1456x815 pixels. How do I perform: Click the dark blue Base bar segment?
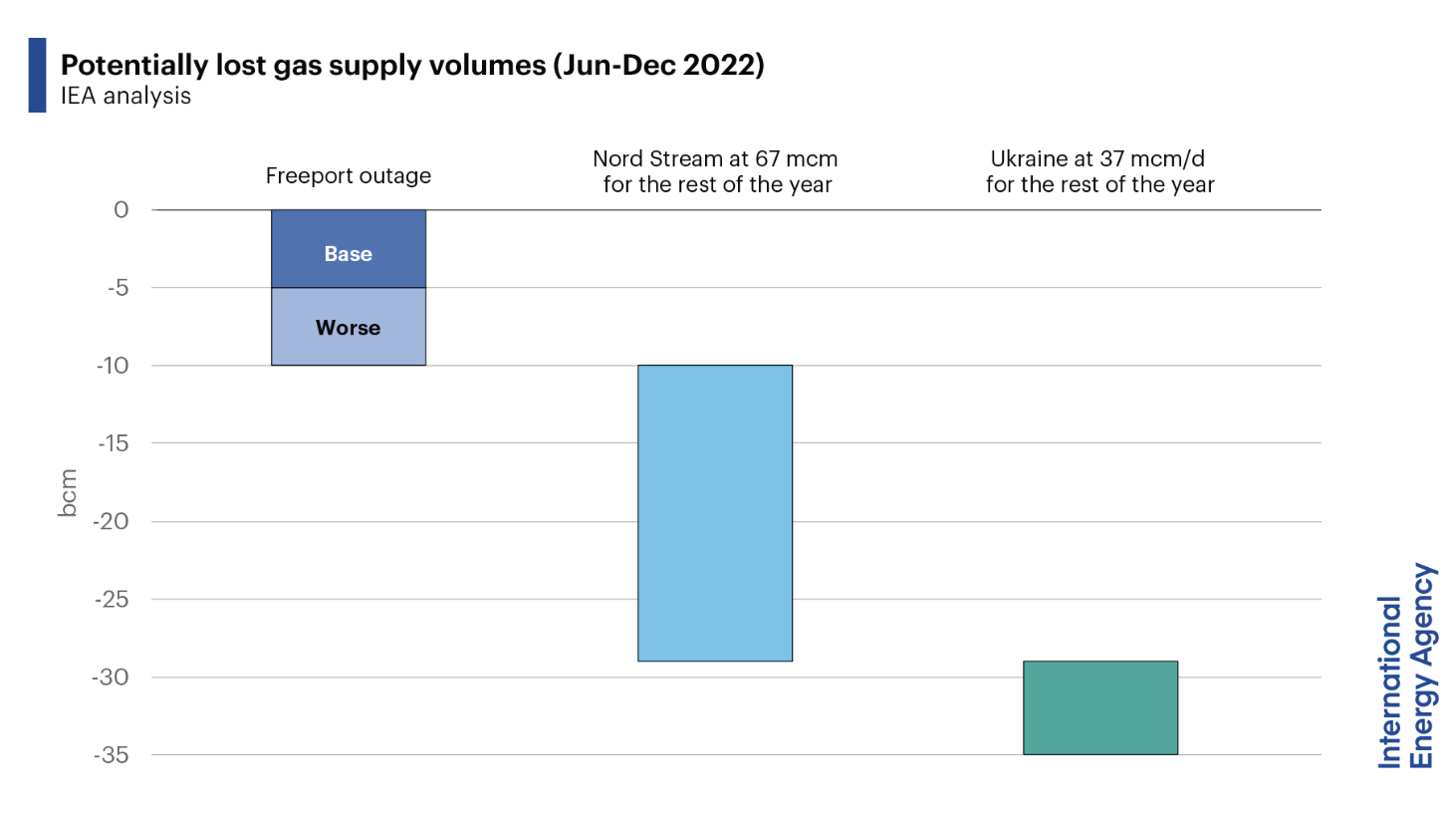349,249
